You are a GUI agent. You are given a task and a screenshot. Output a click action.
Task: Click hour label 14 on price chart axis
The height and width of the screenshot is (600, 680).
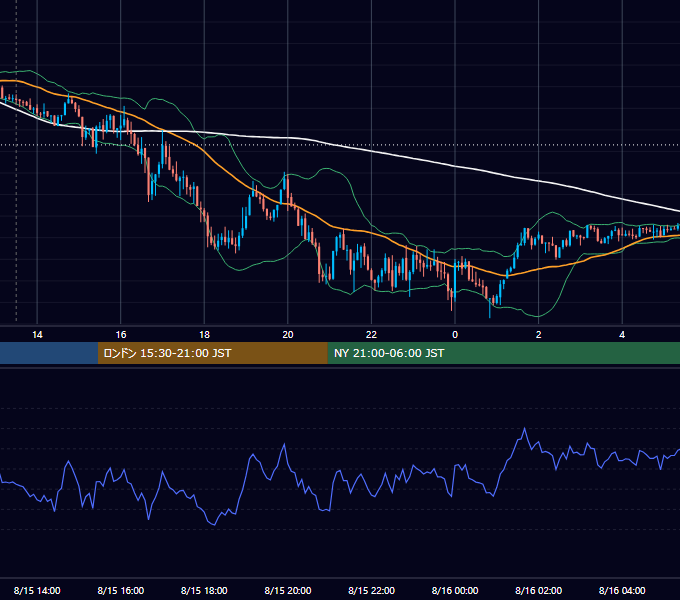click(37, 335)
